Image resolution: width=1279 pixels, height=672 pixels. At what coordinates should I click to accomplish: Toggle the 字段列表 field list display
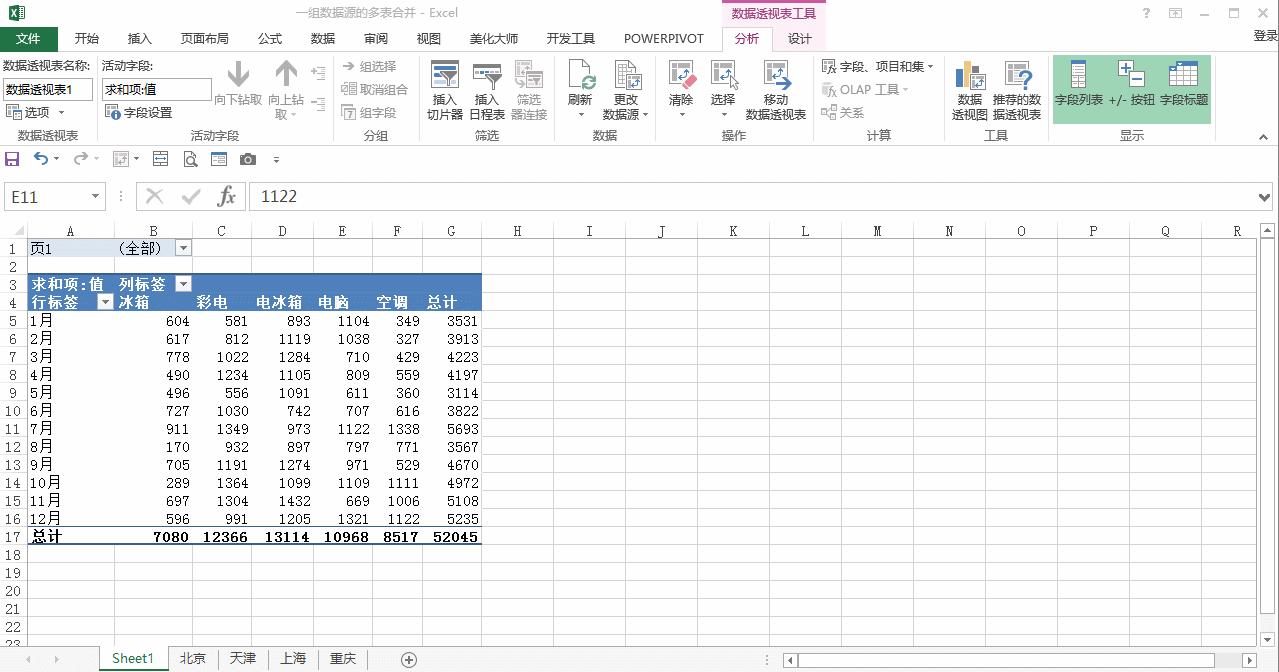(x=1079, y=83)
